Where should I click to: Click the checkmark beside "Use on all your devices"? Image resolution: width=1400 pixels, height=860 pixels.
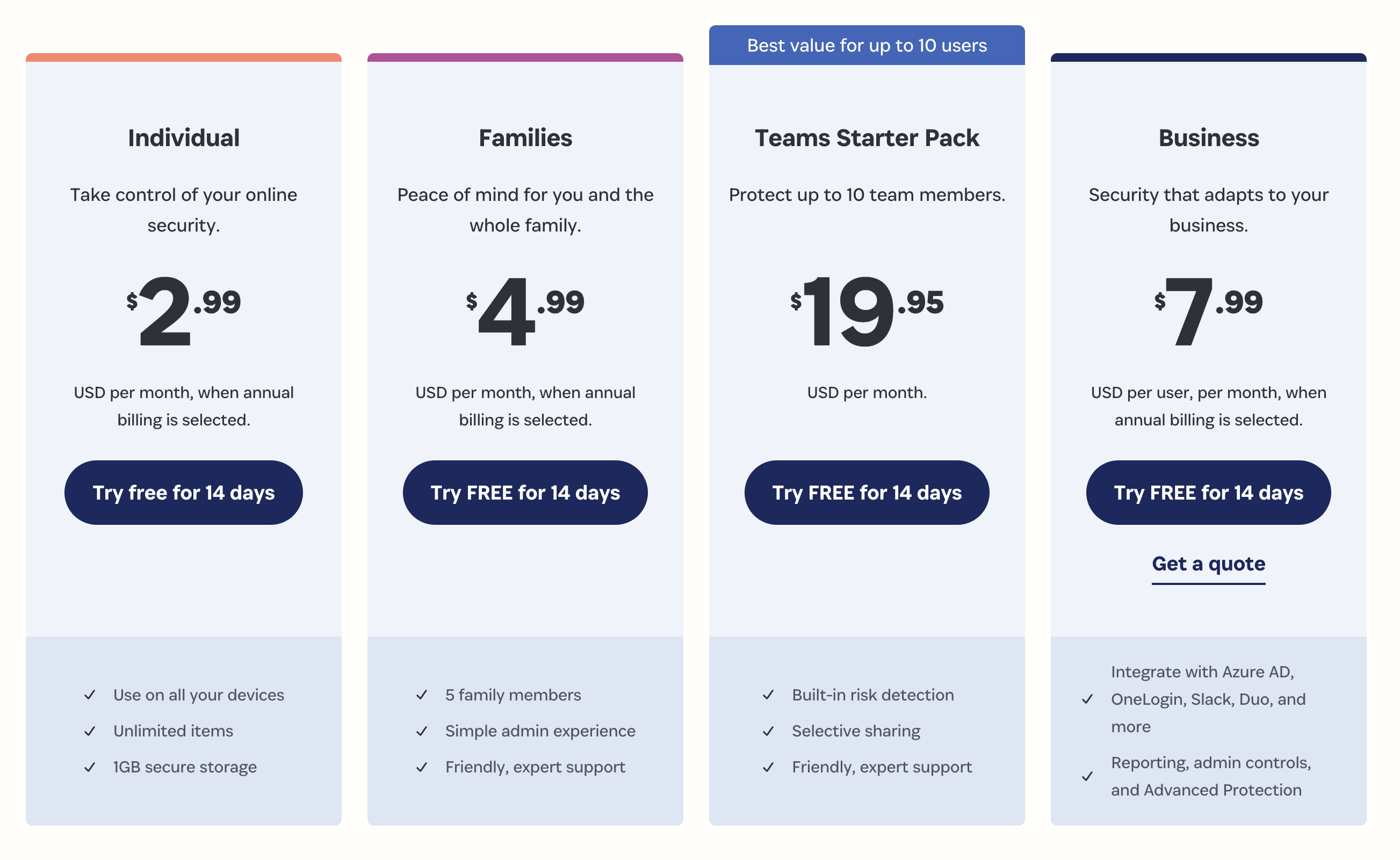tap(90, 695)
